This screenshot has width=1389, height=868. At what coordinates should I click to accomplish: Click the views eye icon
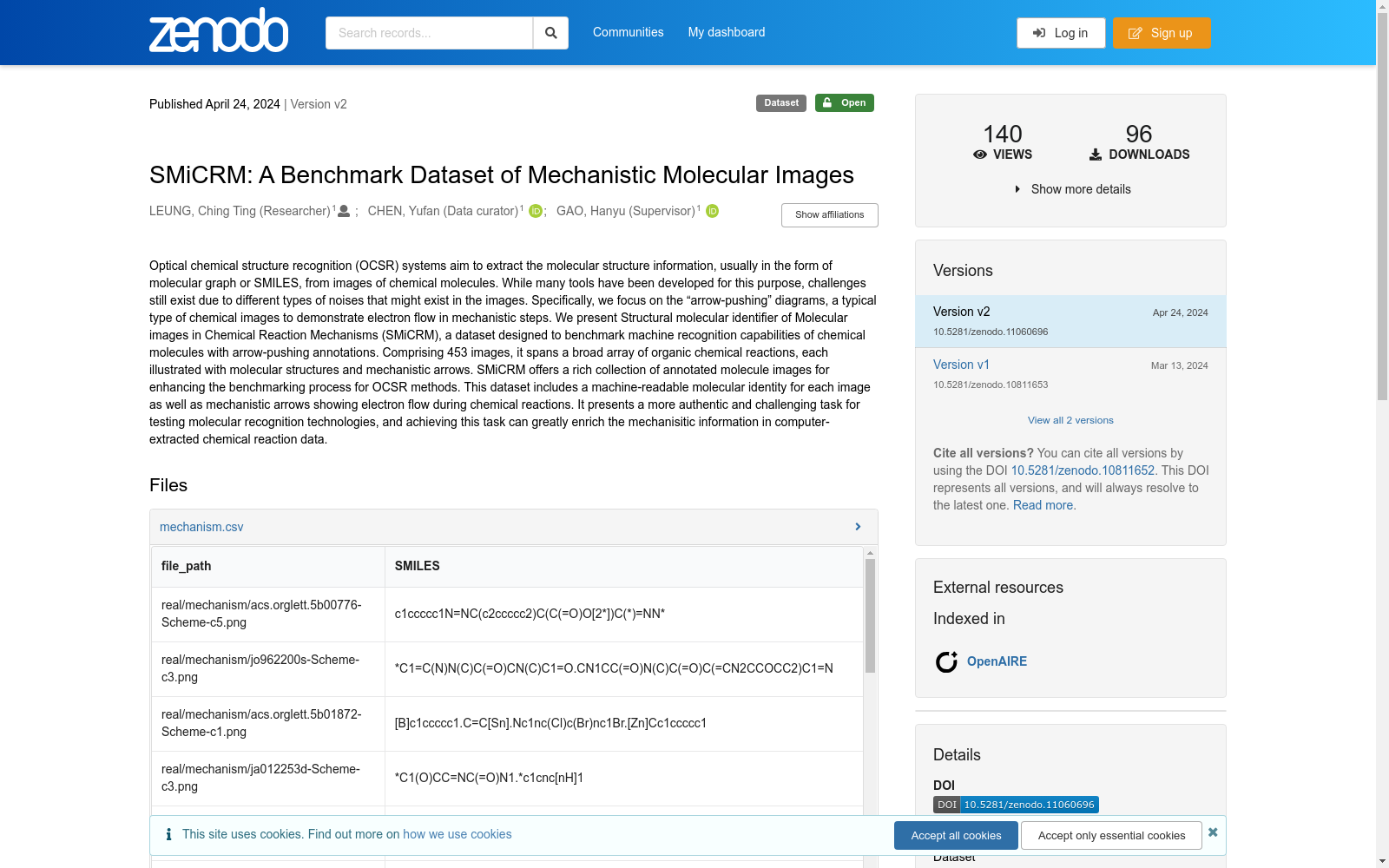tap(980, 155)
